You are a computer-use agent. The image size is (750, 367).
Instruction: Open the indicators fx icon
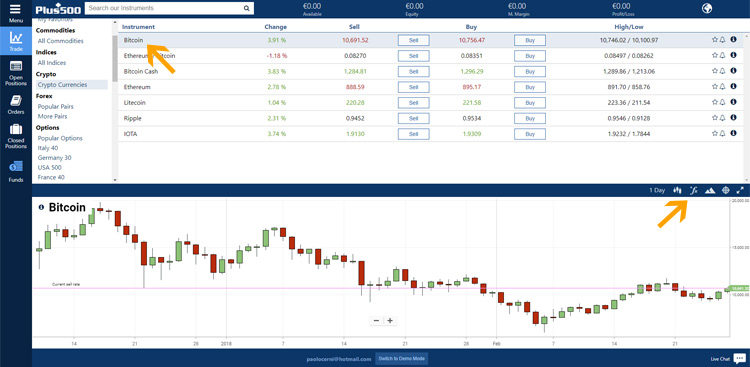[694, 190]
